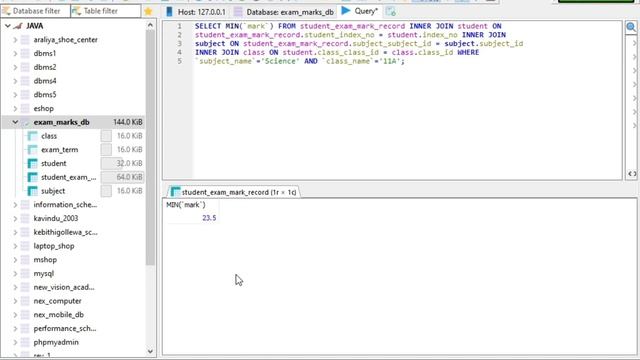The width and height of the screenshot is (640, 360).
Task: Expand the araliya_shoe_center database
Action: [15, 40]
